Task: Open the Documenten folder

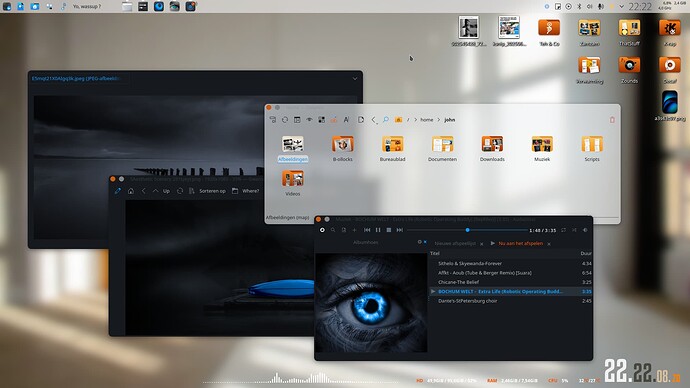Action: [442, 148]
